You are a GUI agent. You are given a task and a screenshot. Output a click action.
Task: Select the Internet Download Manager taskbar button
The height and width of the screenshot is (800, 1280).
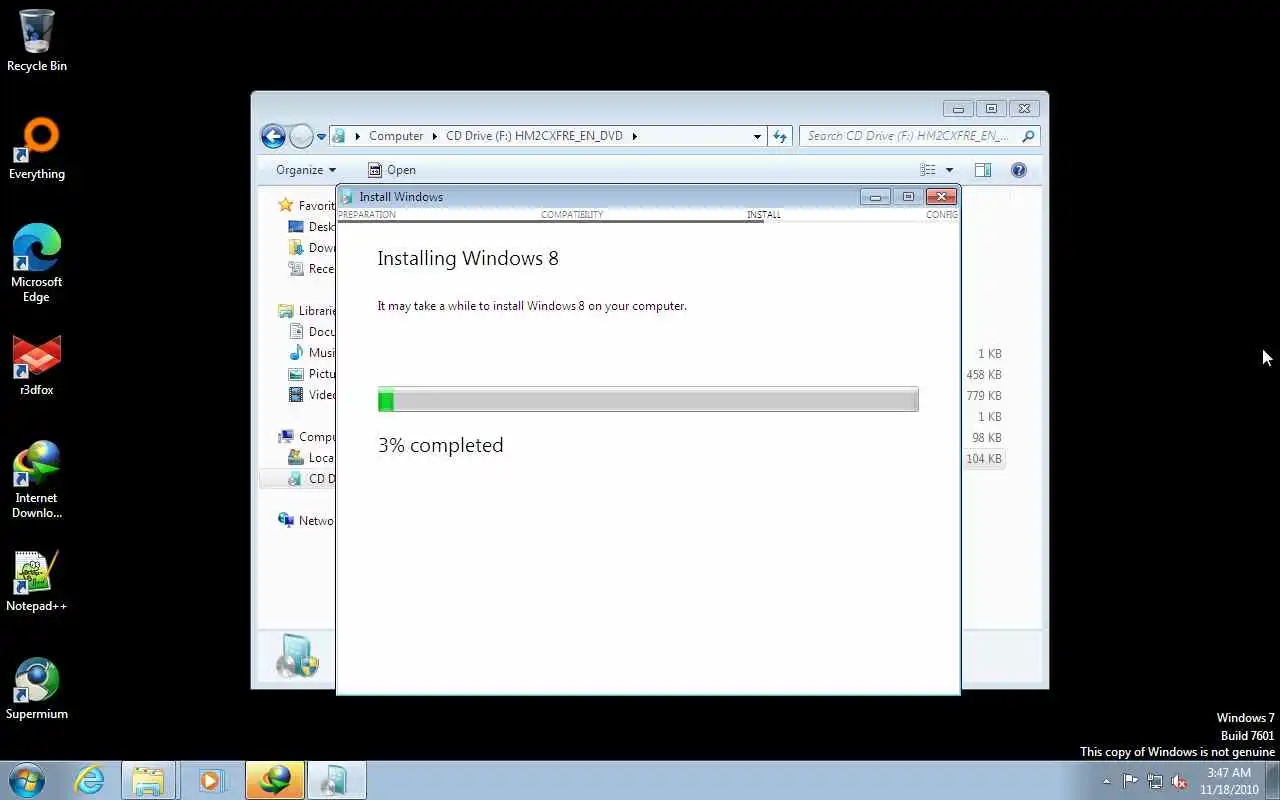275,780
